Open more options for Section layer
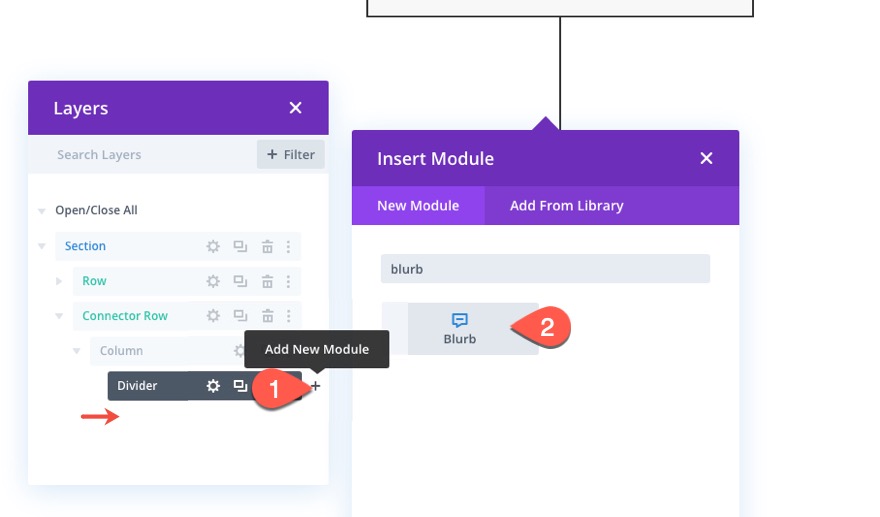880x517 pixels. click(x=288, y=246)
